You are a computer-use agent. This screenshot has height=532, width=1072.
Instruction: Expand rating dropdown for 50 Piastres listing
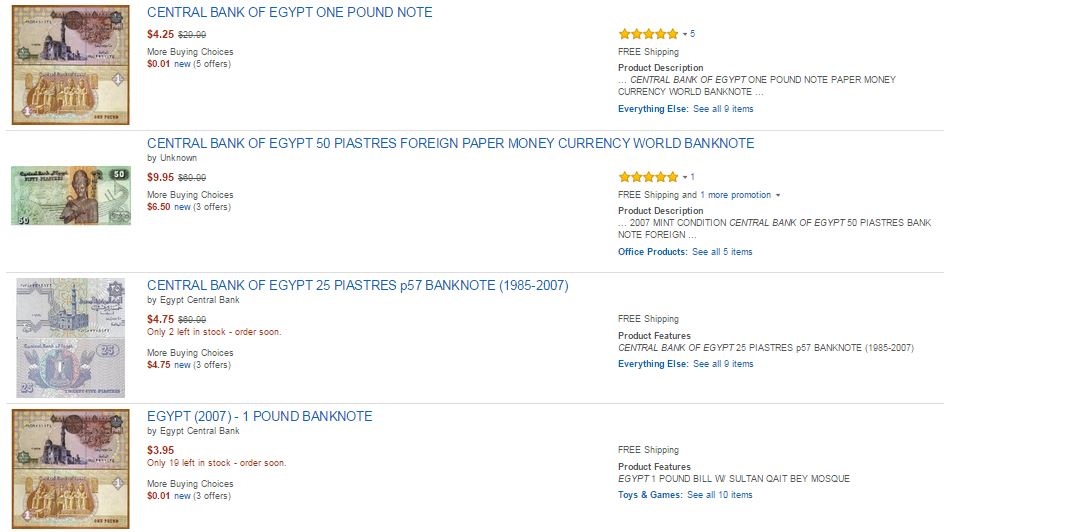[x=684, y=177]
